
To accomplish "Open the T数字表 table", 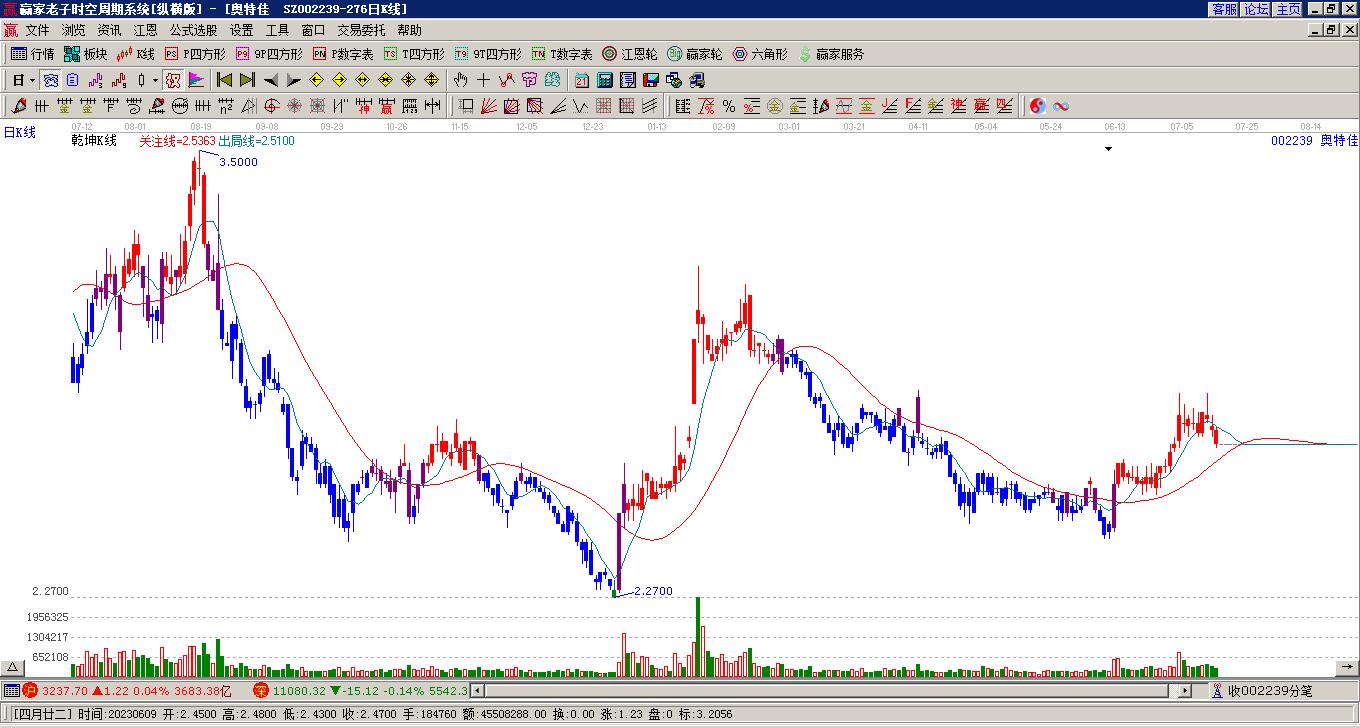I will (x=562, y=54).
